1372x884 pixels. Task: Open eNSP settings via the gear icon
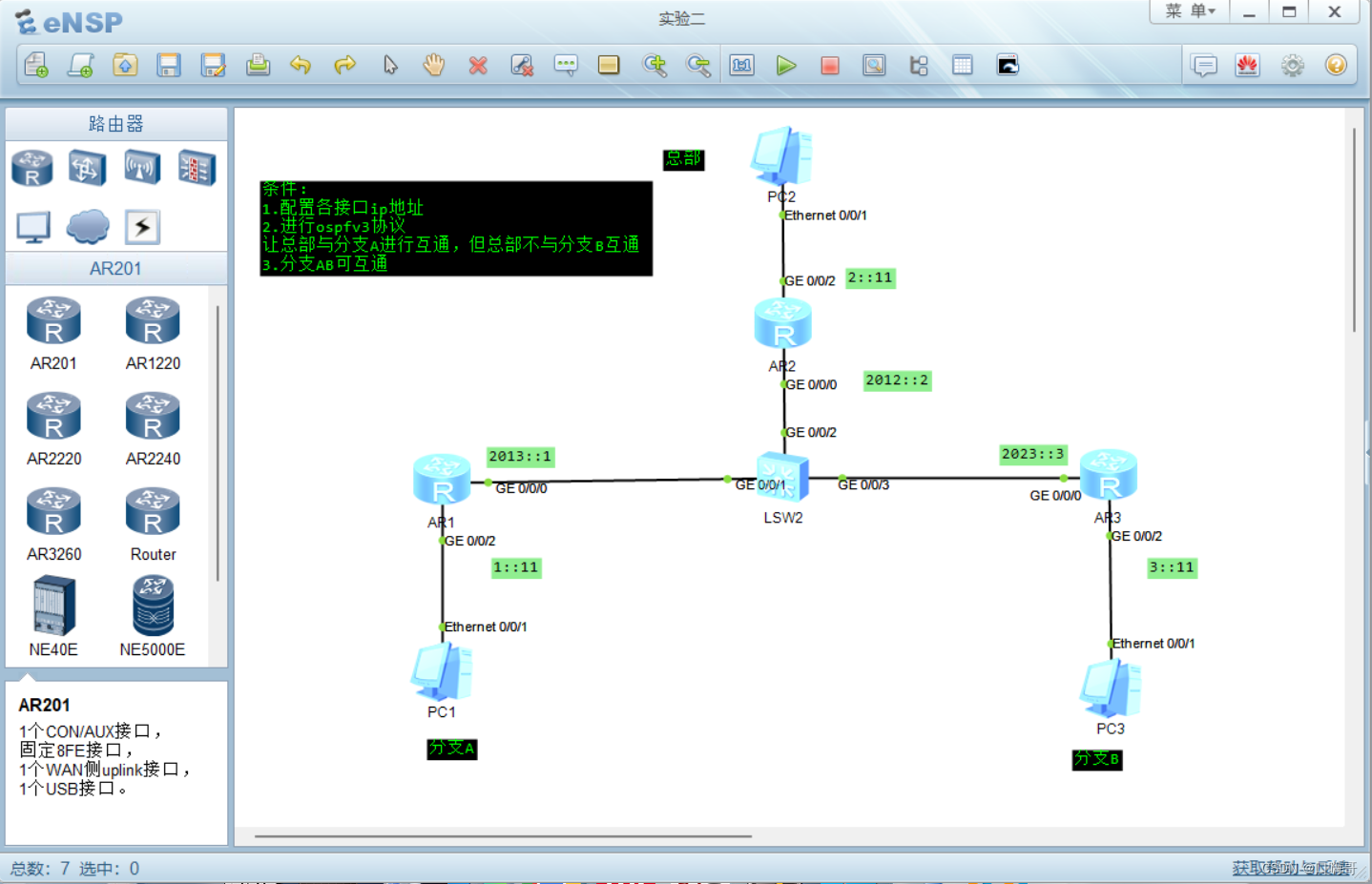[1292, 65]
